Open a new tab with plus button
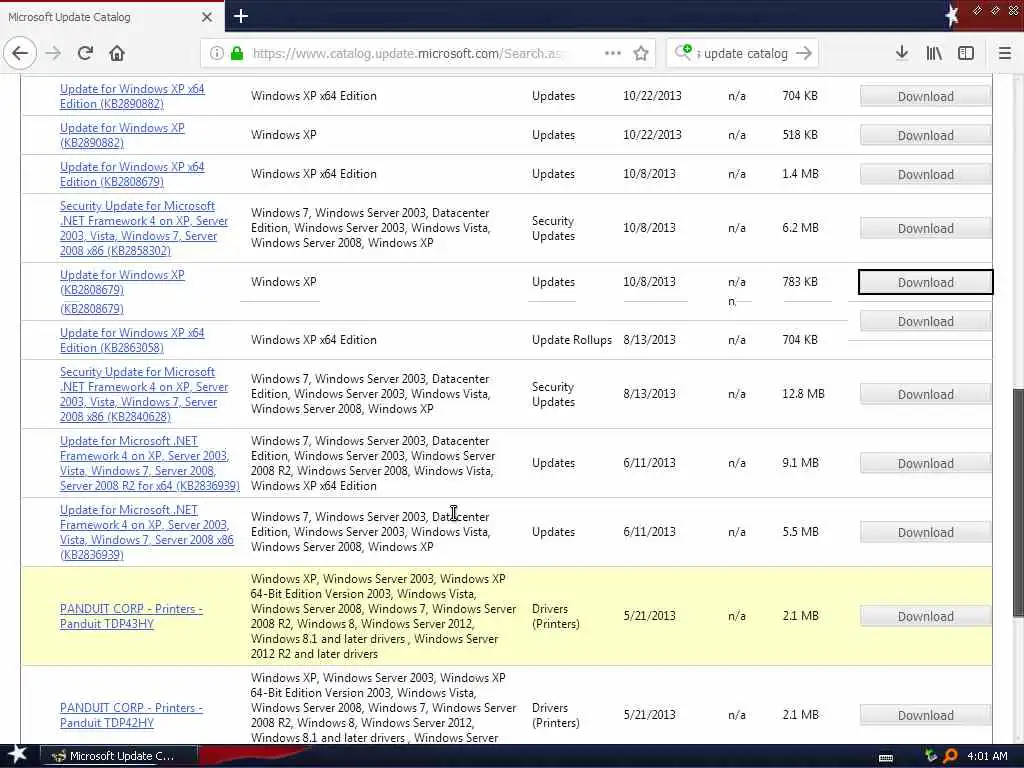 [x=240, y=16]
